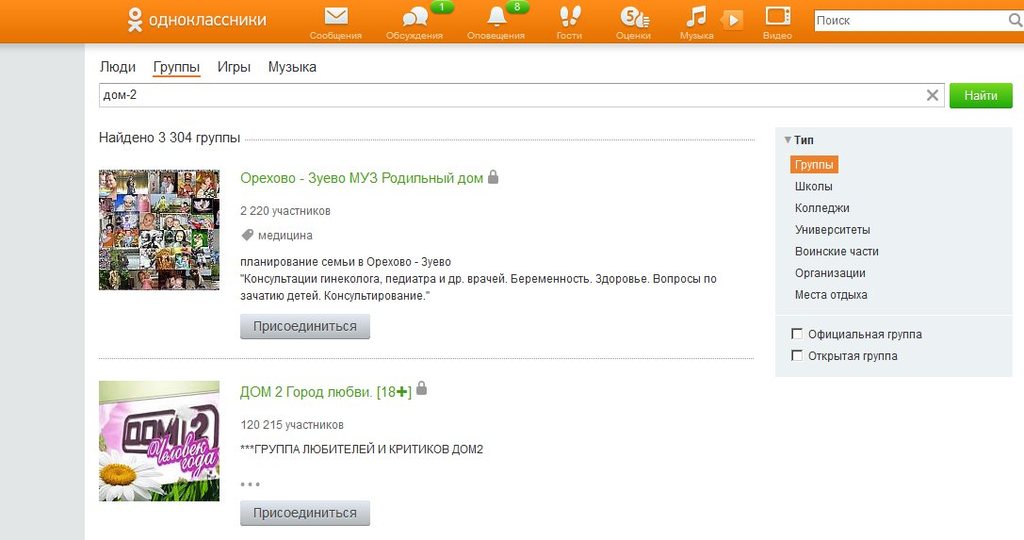Click Найдено 3 304 группы heading
Image resolution: width=1024 pixels, height=540 pixels.
tap(170, 138)
